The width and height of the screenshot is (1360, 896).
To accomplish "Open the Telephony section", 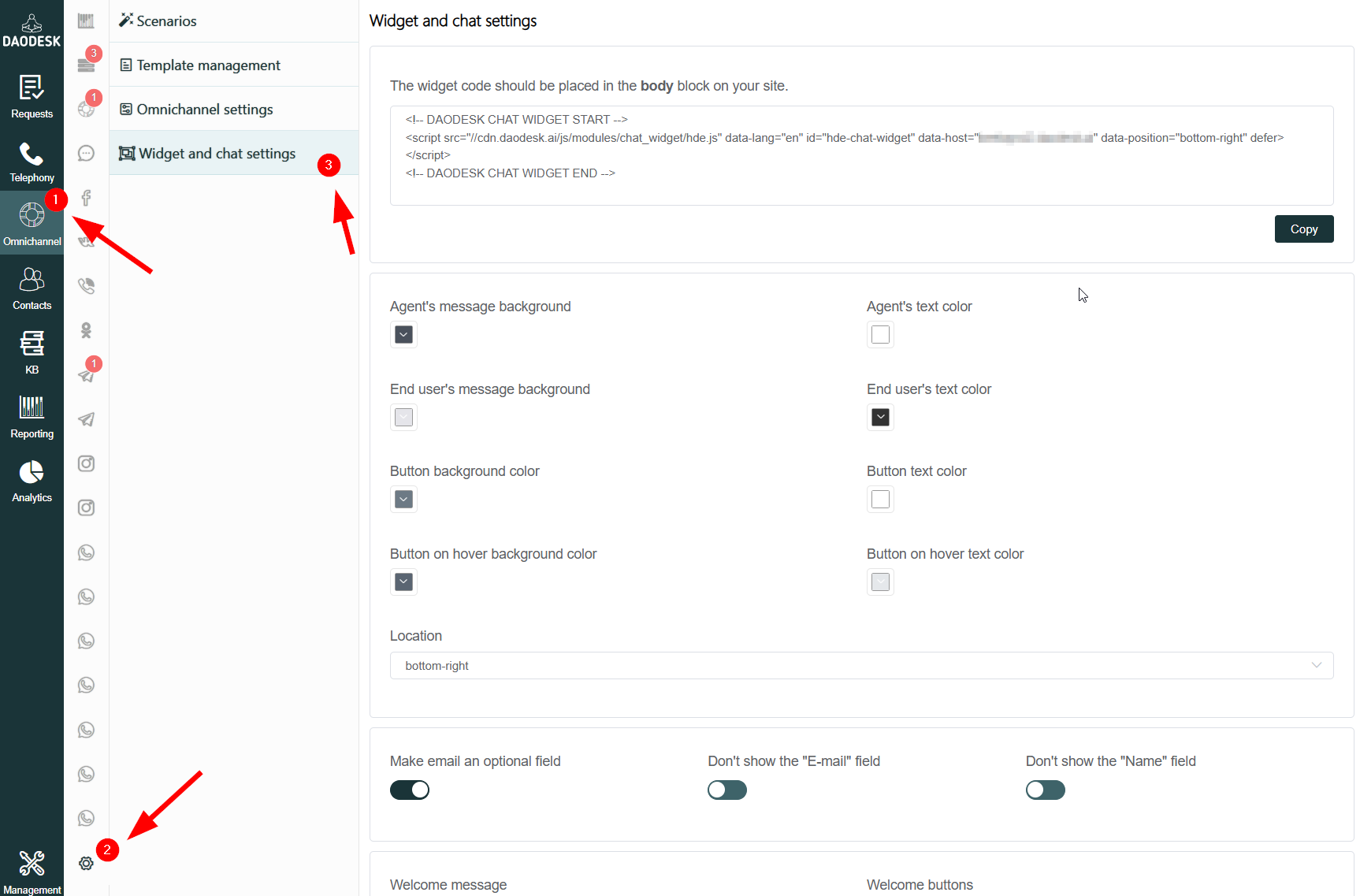I will click(32, 161).
